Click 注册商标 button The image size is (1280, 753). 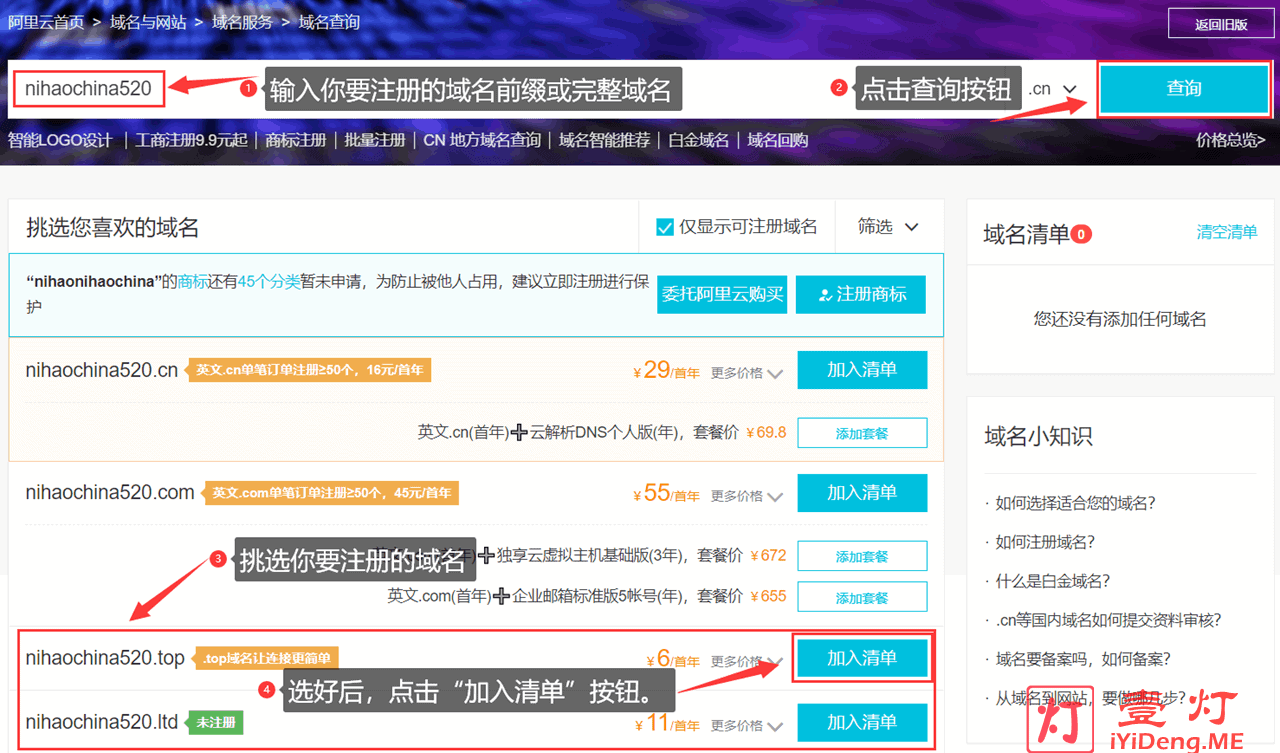861,294
